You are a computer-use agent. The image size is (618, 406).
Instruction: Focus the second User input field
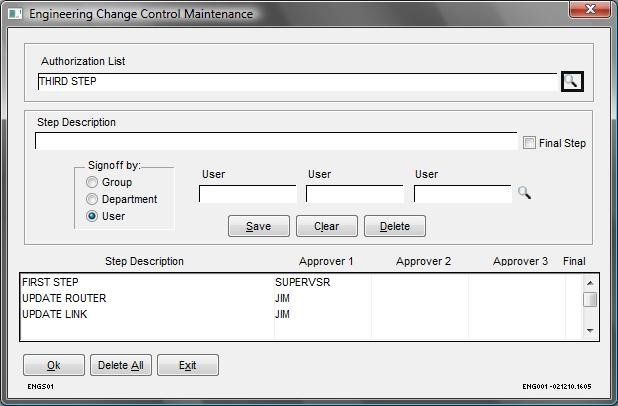click(x=354, y=194)
